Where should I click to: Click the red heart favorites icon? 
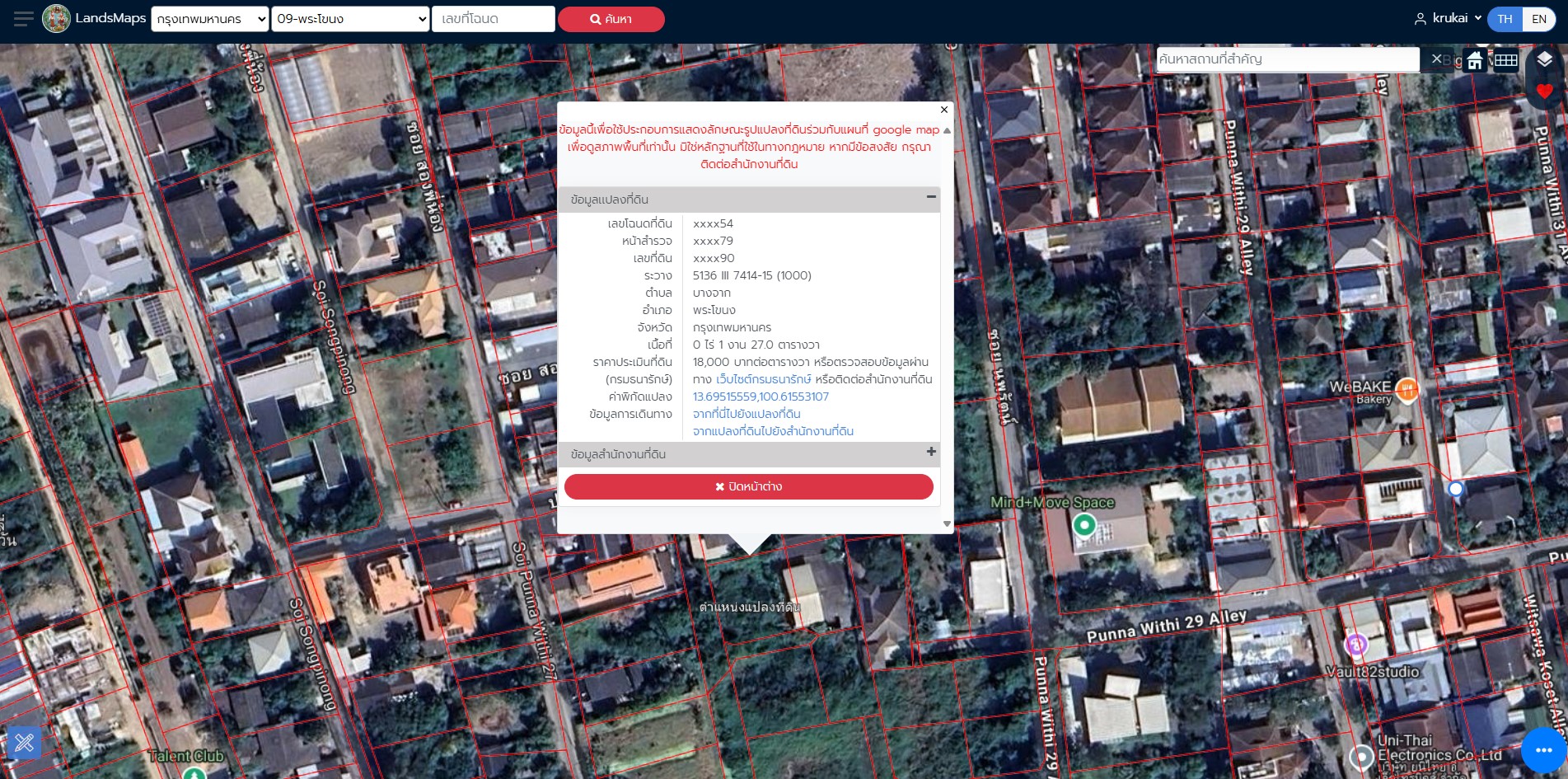[x=1544, y=92]
